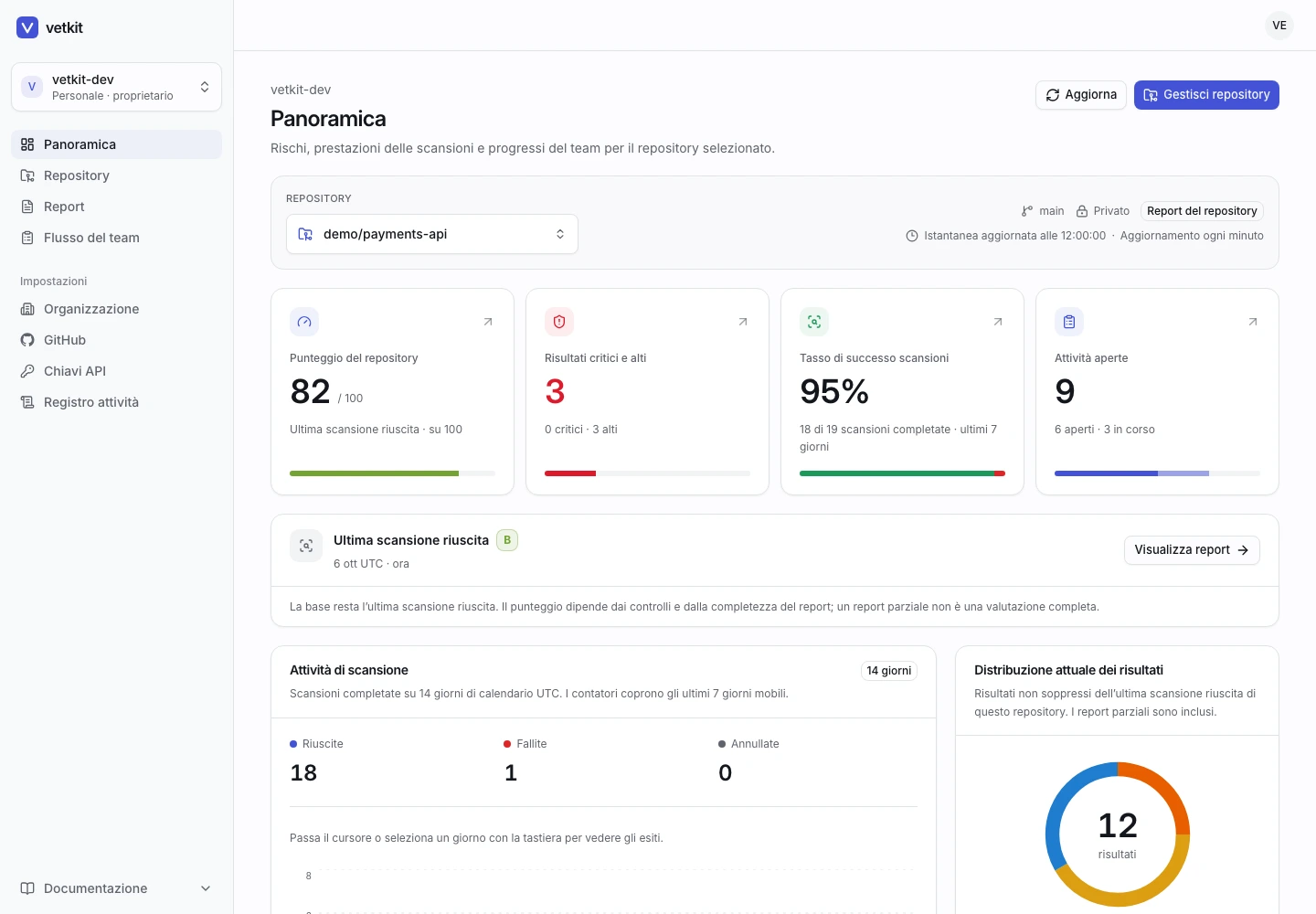Open Tasso di successo scansioni details arrow
Screen dimensions: 1316x914
click(998, 322)
